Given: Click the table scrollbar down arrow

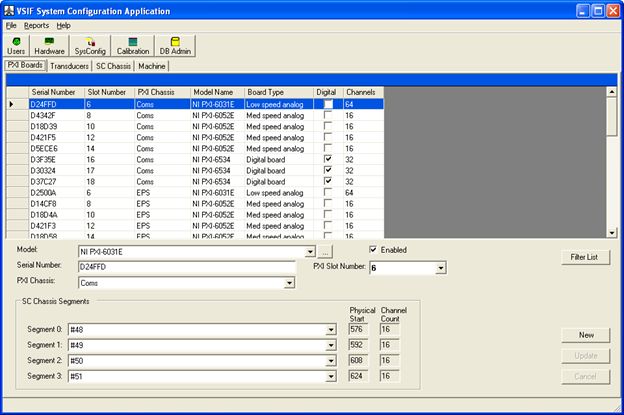Looking at the screenshot, I should coord(612,233).
